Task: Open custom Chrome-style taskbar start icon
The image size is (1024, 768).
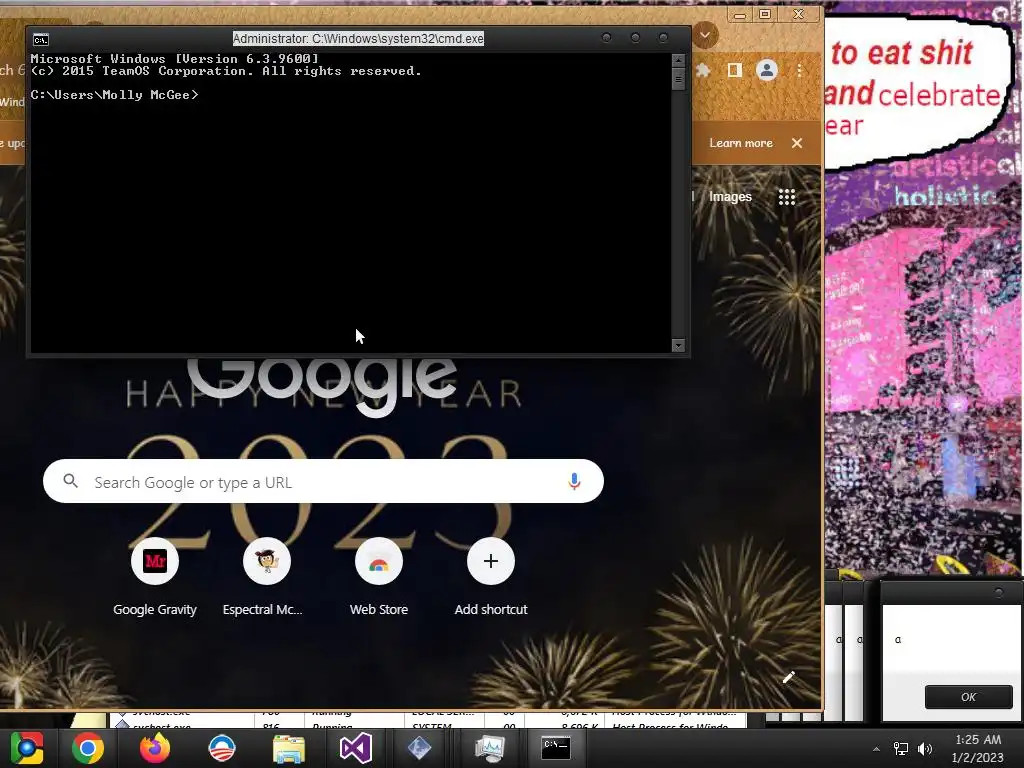Action: (x=27, y=748)
